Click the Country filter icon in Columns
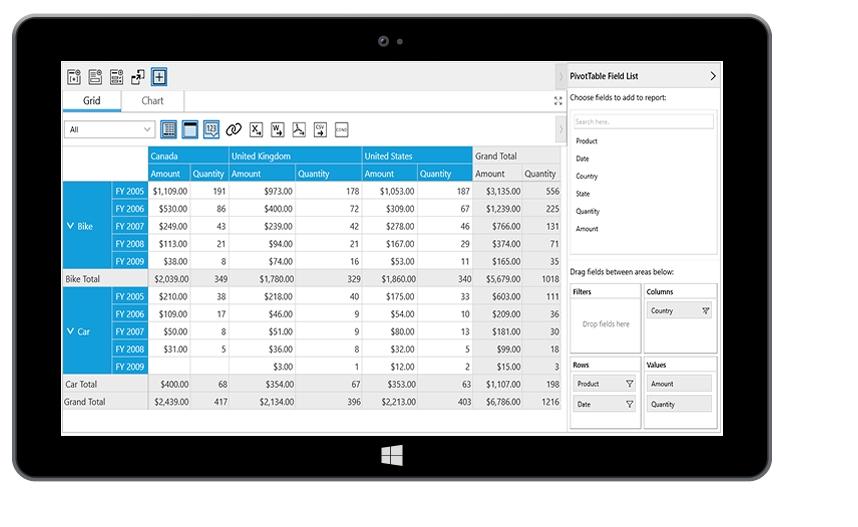Viewport: 858px width, 527px height. 705,311
